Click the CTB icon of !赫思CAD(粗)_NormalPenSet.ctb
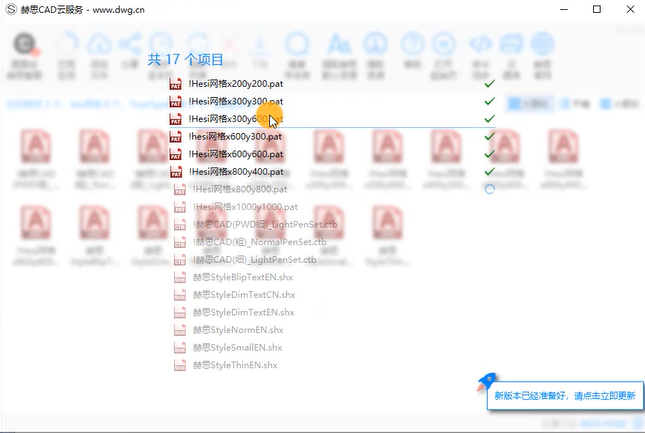This screenshot has width=645, height=433. (x=180, y=242)
